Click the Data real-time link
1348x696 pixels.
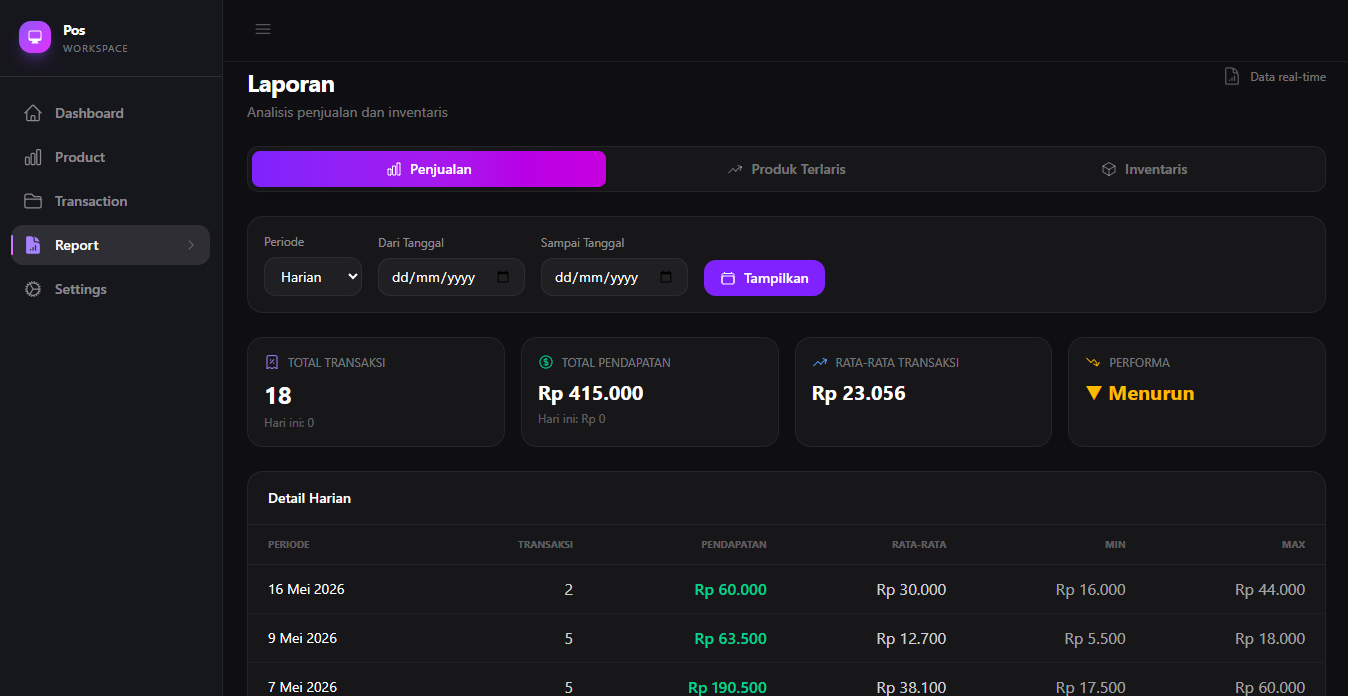pos(1275,77)
